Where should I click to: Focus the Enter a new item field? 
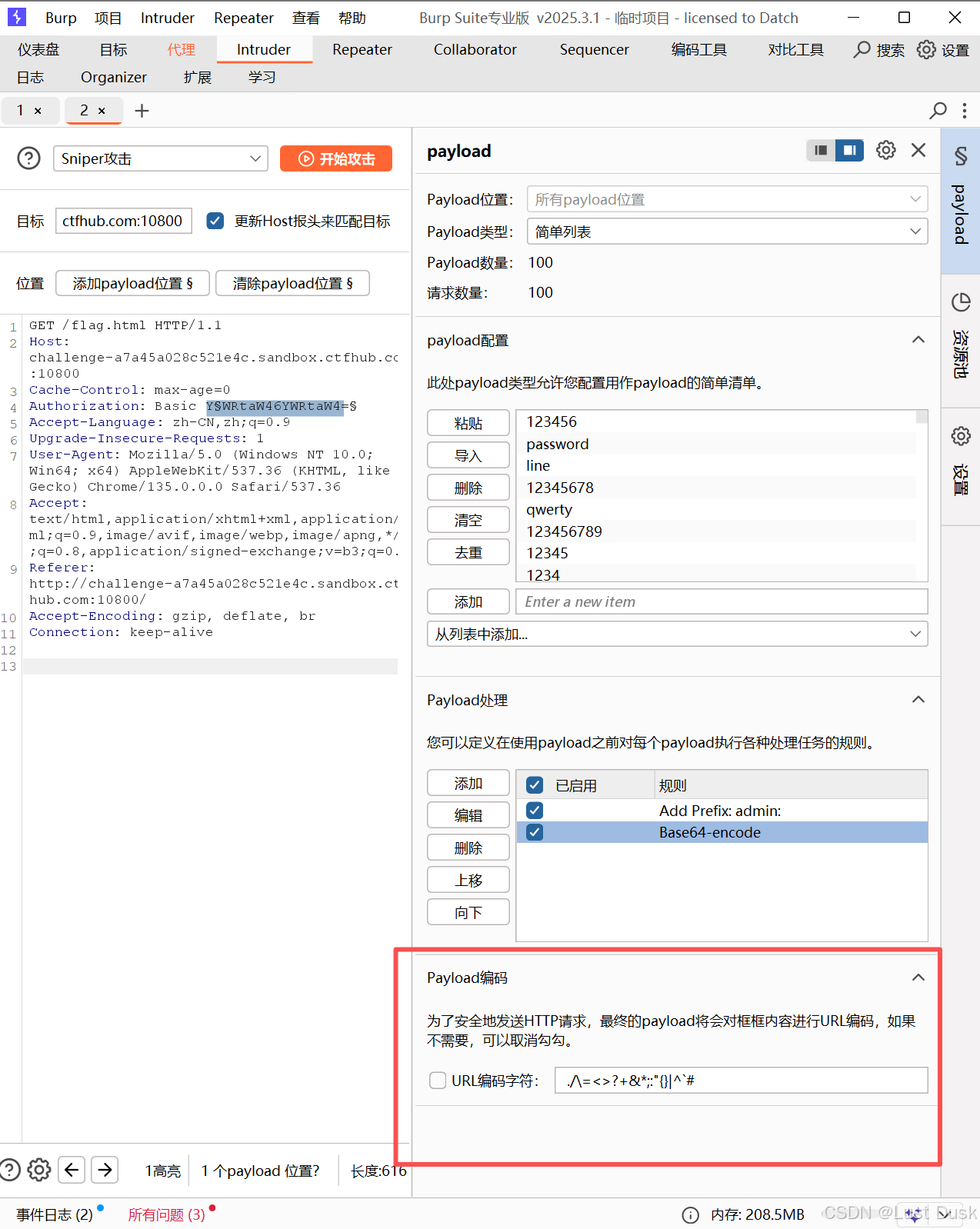(722, 601)
